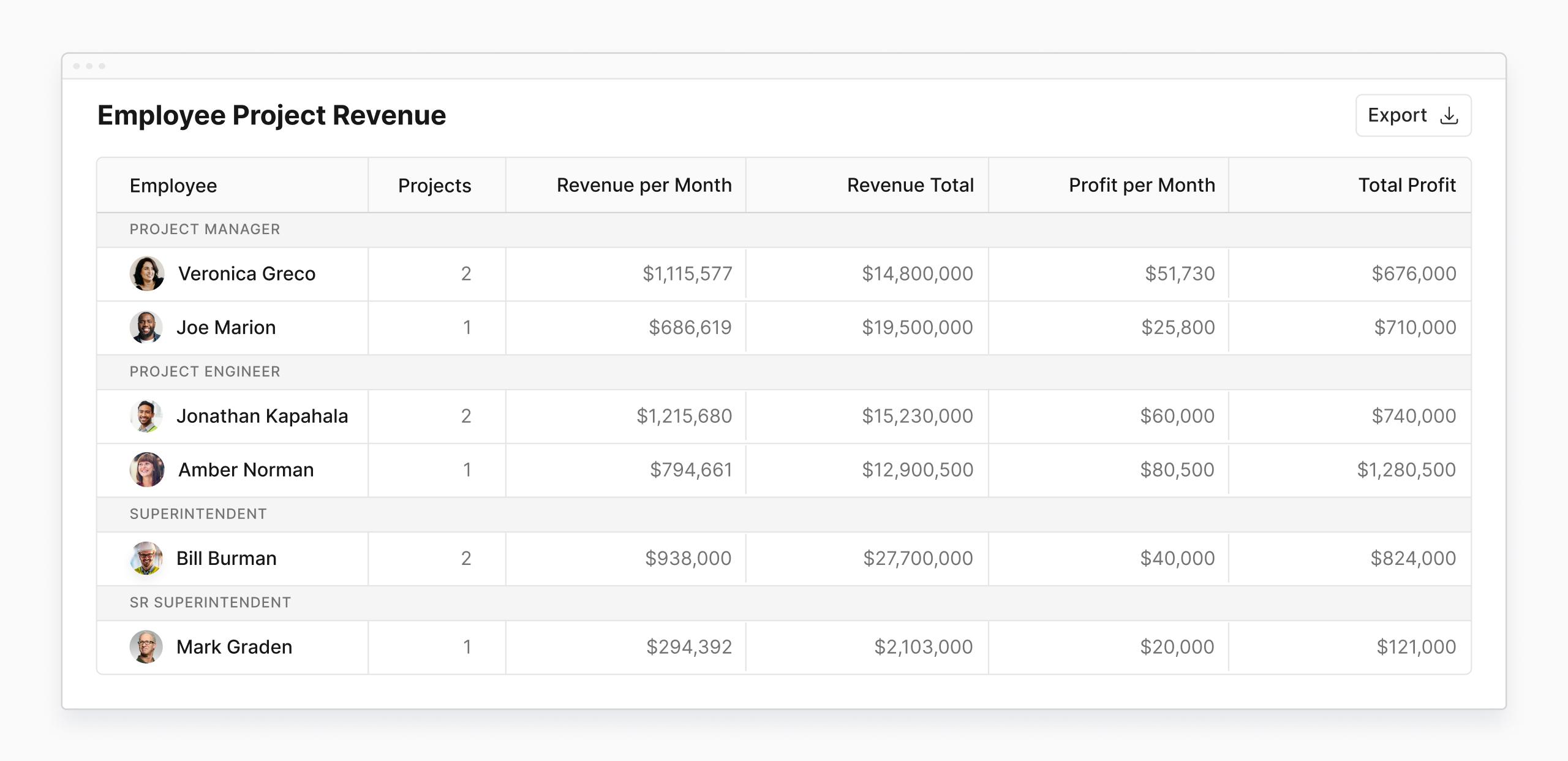This screenshot has width=1568, height=761.
Task: Click Amber Norman's profile avatar
Action: click(147, 469)
